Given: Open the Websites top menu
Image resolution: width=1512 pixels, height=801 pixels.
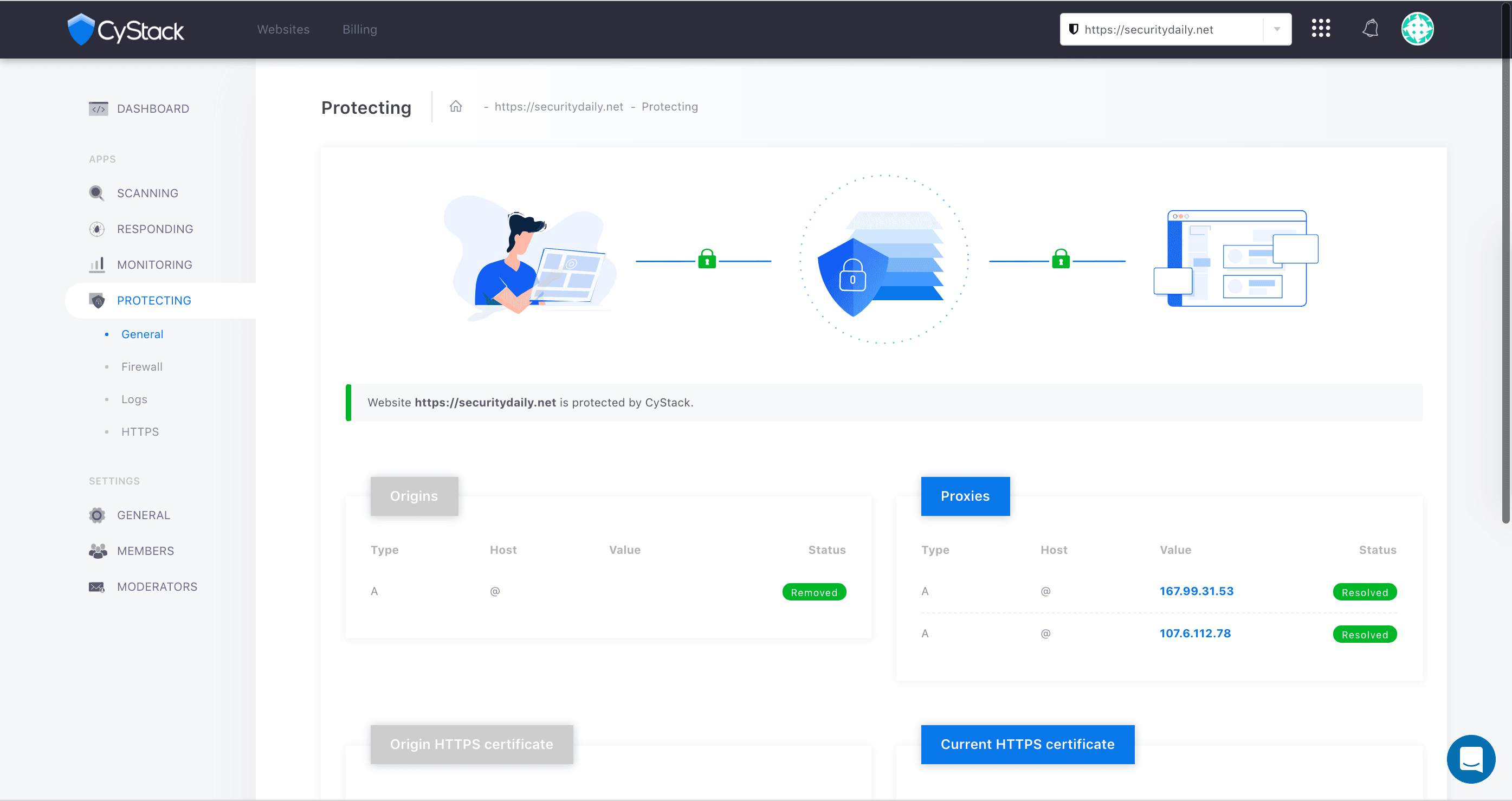Looking at the screenshot, I should (283, 29).
